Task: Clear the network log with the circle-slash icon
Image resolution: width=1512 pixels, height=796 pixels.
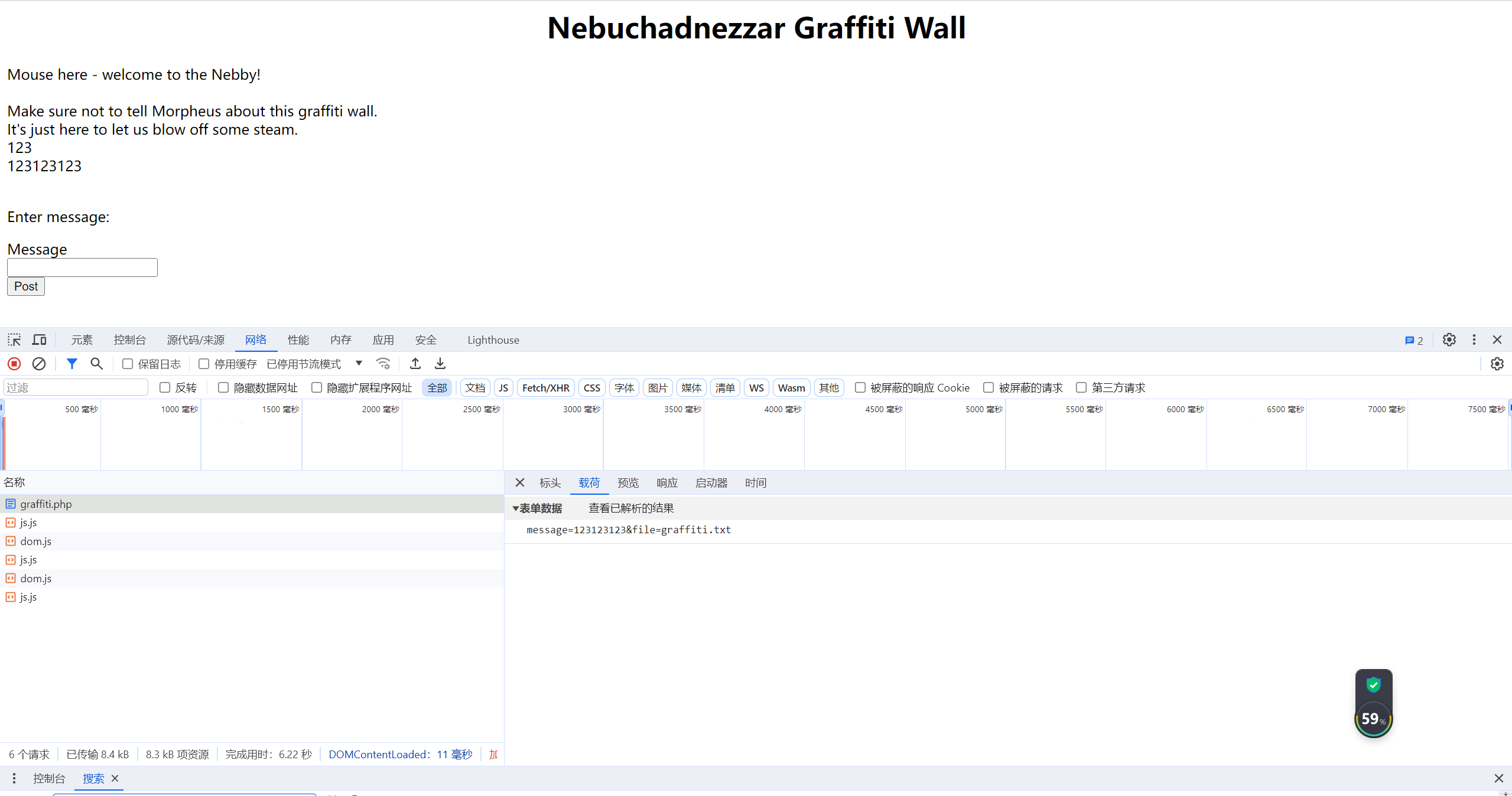Action: pos(39,364)
